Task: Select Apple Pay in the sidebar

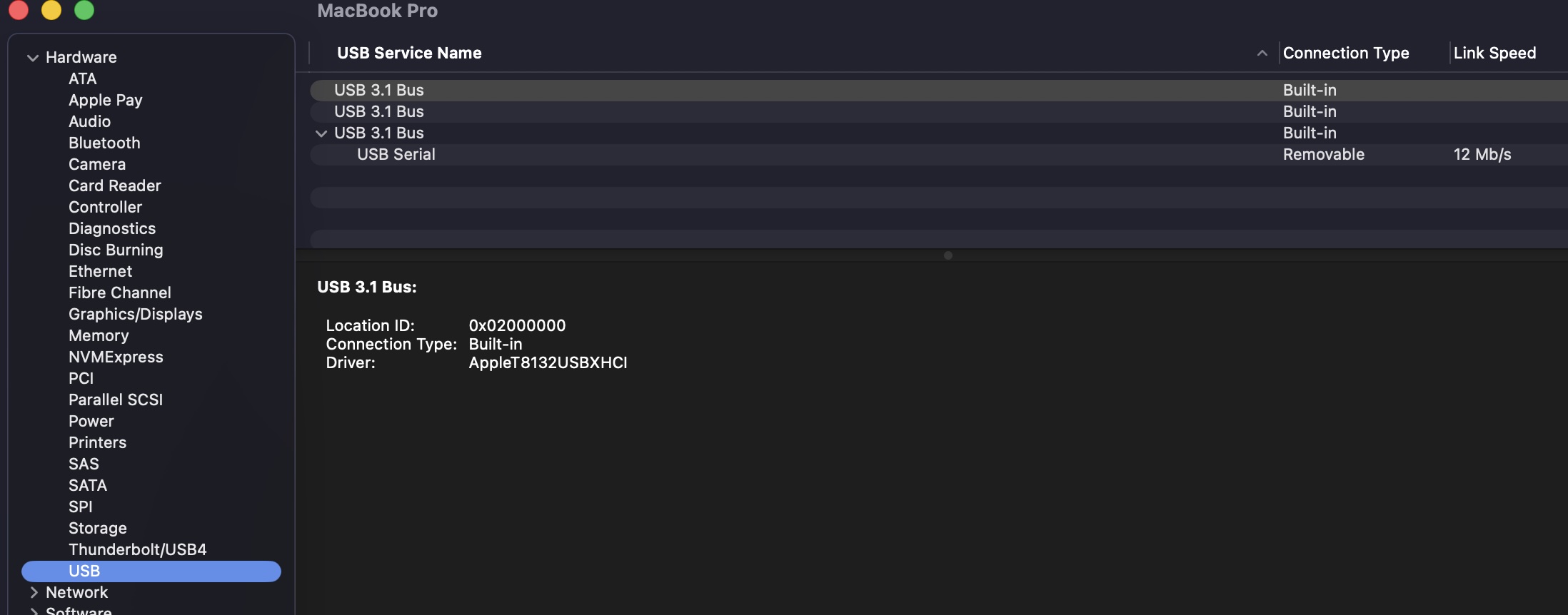Action: coord(105,100)
